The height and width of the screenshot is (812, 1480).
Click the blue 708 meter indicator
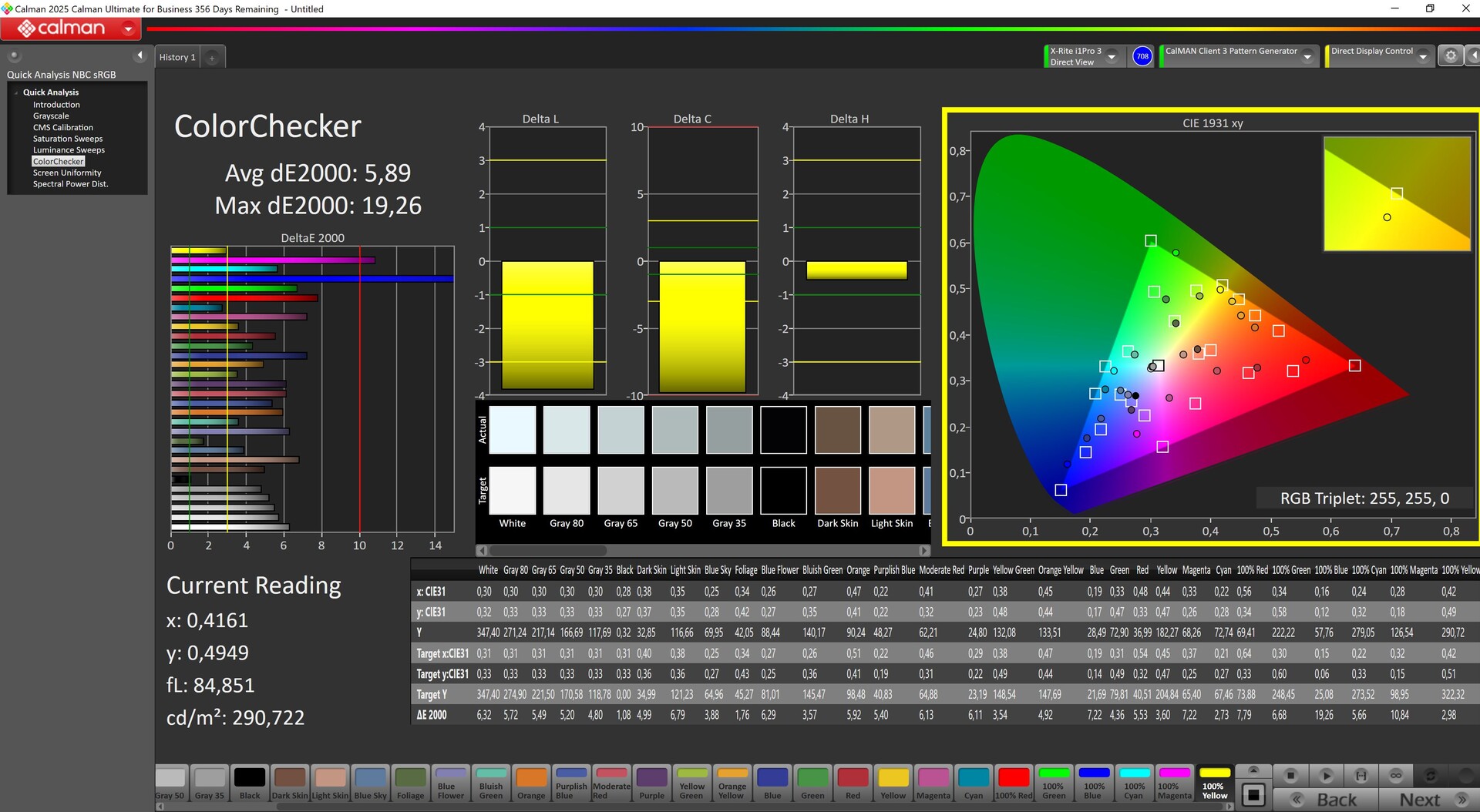[x=1142, y=56]
